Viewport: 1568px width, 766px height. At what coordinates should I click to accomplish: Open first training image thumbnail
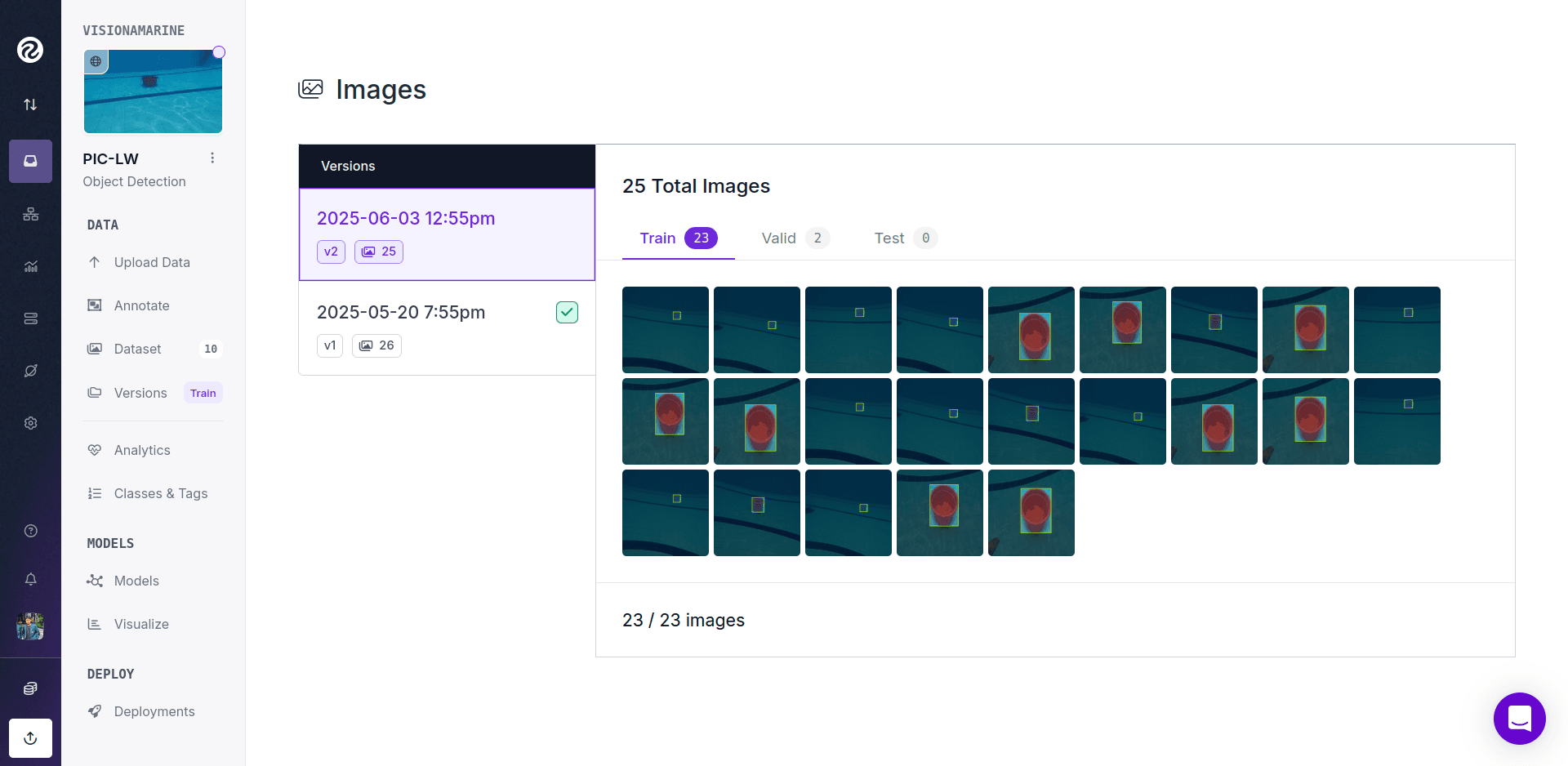[x=665, y=330]
